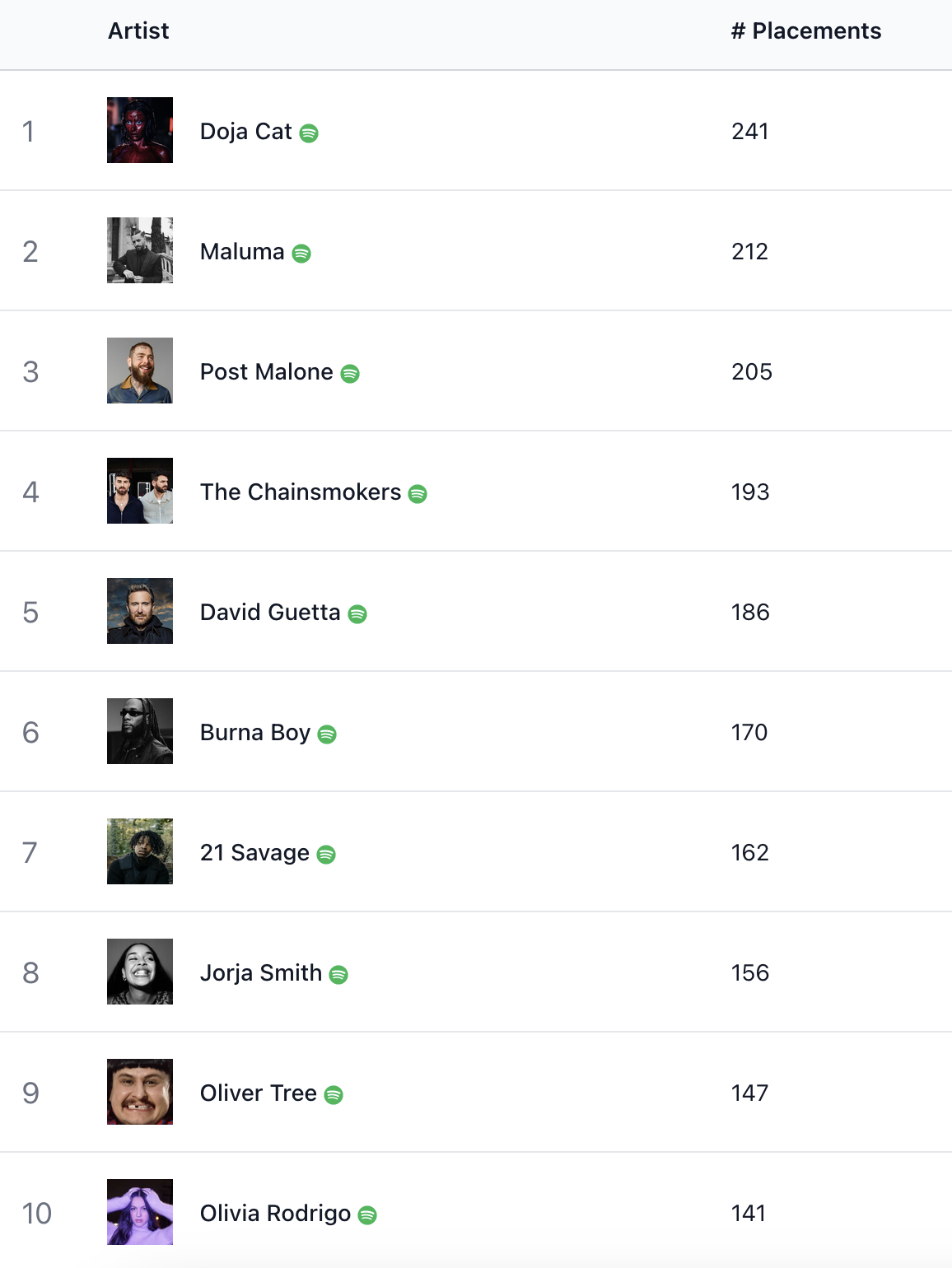Click Post Malone's profile thumbnail

pos(140,371)
